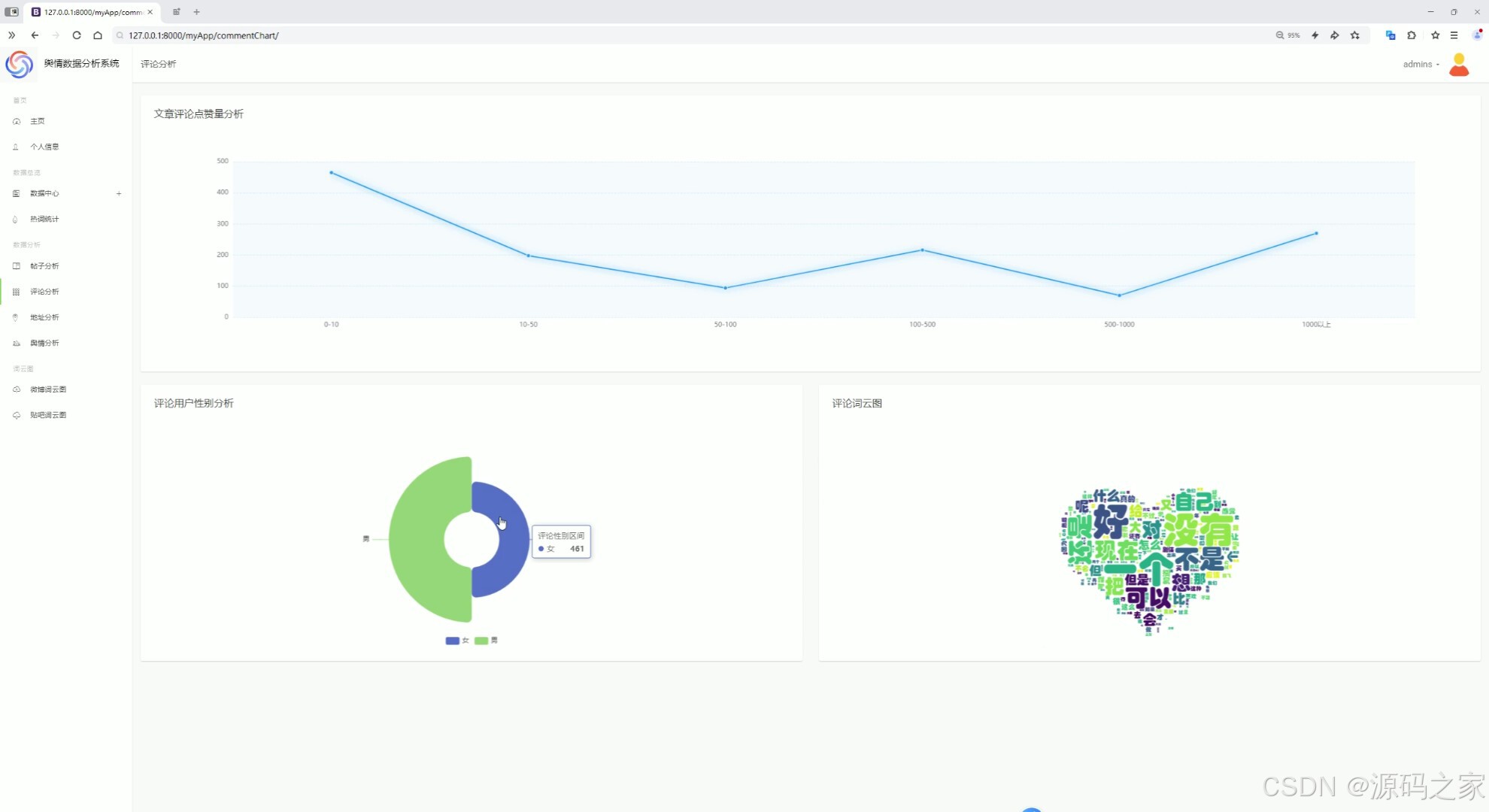Click the 微博词云图 cloud icon
The image size is (1489, 812).
pyautogui.click(x=17, y=389)
